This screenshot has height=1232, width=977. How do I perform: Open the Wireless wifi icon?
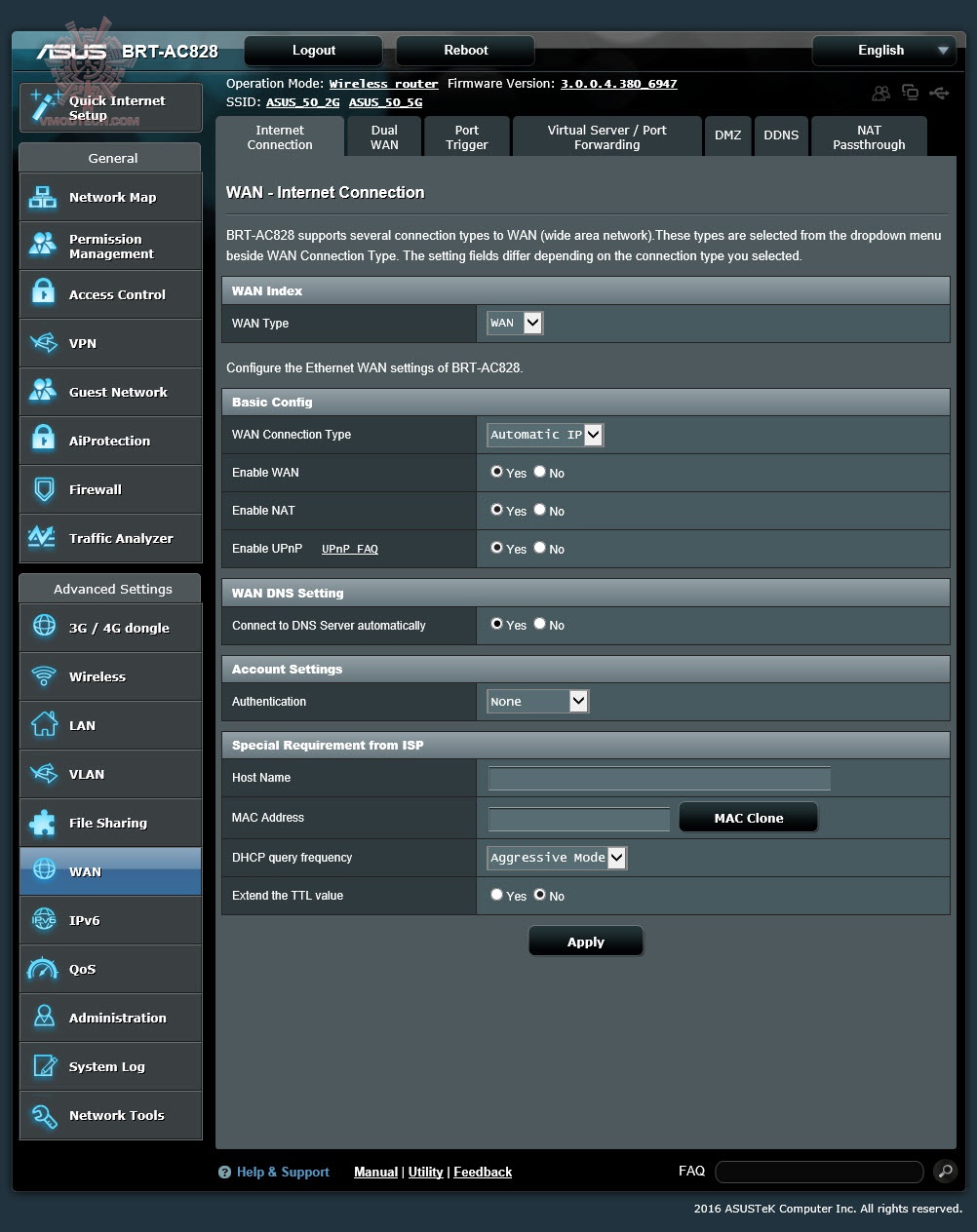[x=43, y=676]
